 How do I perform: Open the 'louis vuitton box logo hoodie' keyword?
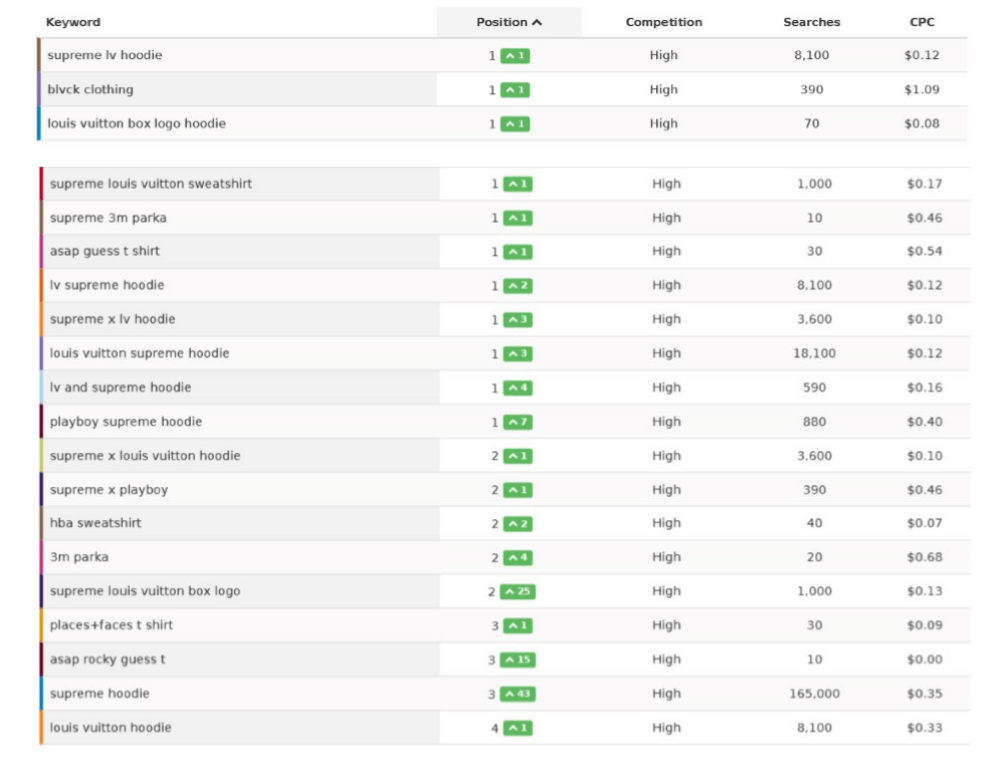[x=136, y=123]
